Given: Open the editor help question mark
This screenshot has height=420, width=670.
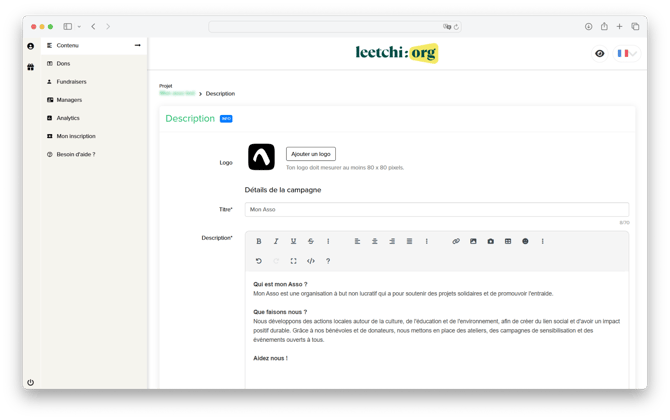Looking at the screenshot, I should point(328,261).
